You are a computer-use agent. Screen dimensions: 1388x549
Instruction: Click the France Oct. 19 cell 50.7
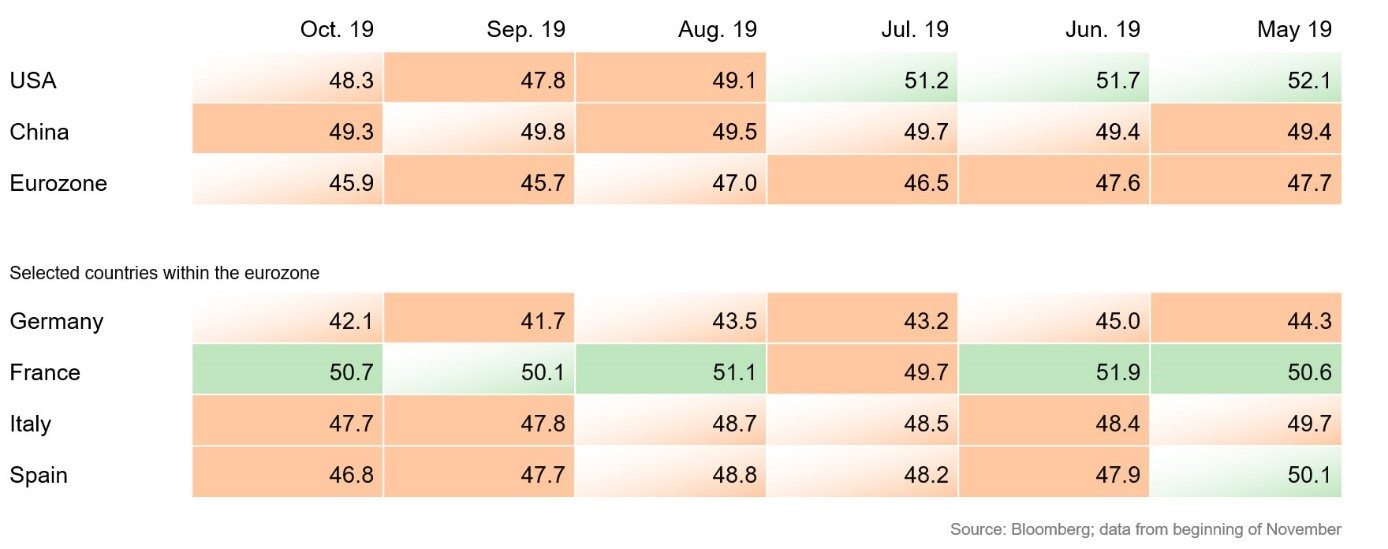[x=351, y=373]
